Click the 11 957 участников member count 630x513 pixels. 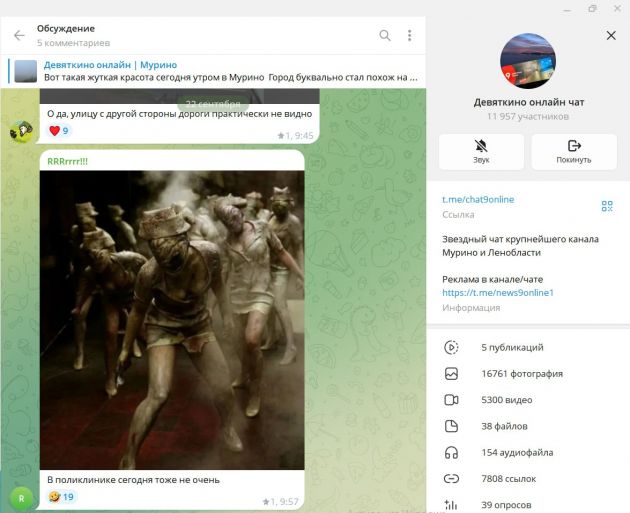pos(528,116)
